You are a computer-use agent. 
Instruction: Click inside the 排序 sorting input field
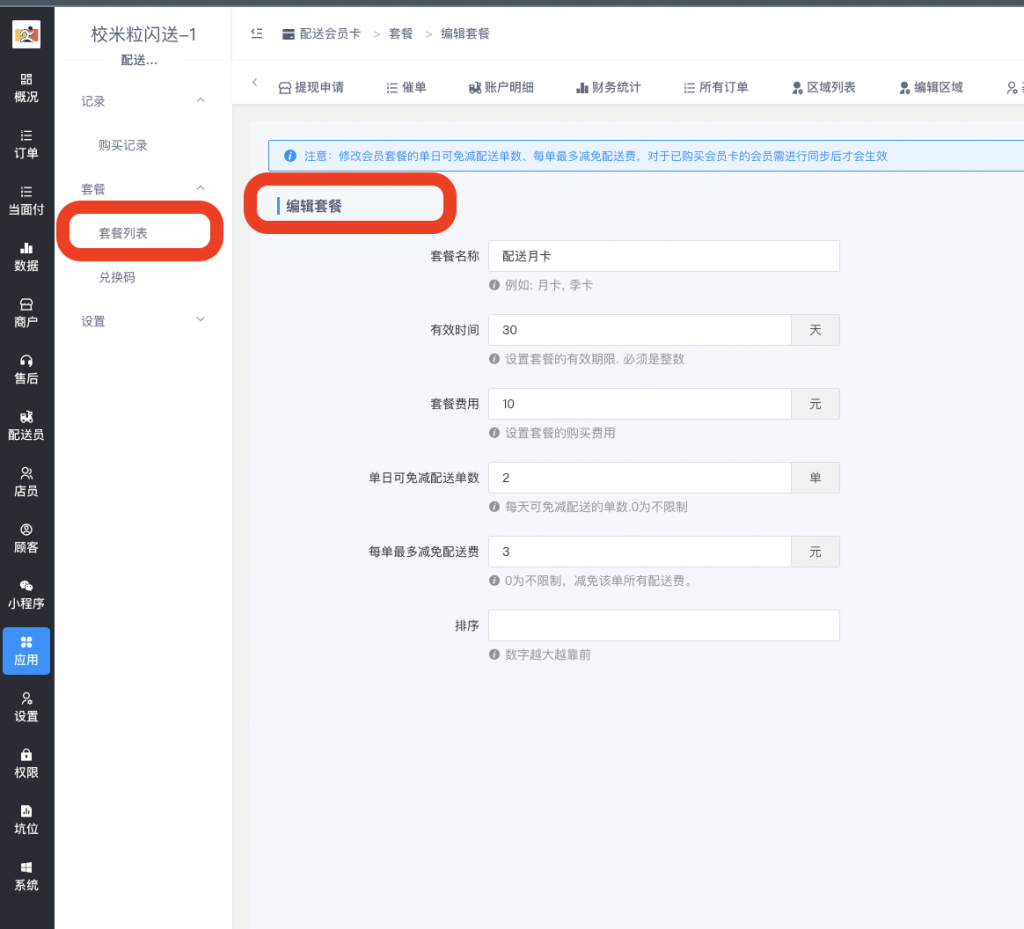click(x=663, y=625)
